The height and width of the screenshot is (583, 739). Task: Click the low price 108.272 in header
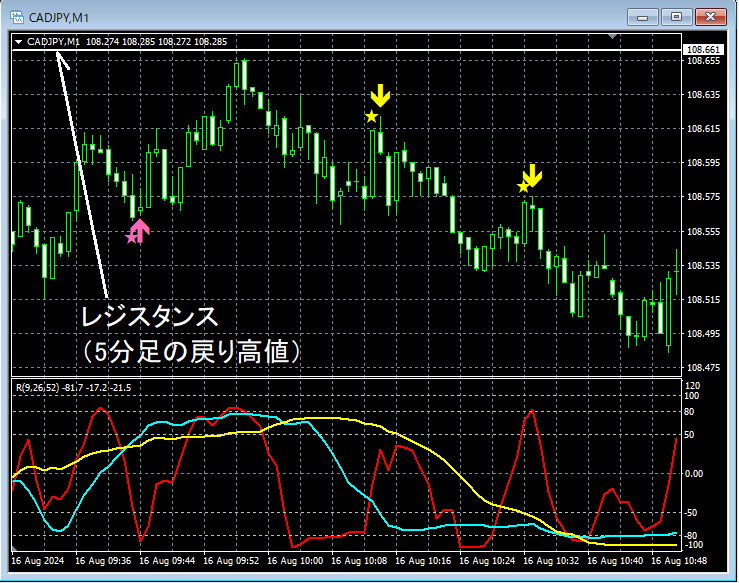[x=175, y=42]
